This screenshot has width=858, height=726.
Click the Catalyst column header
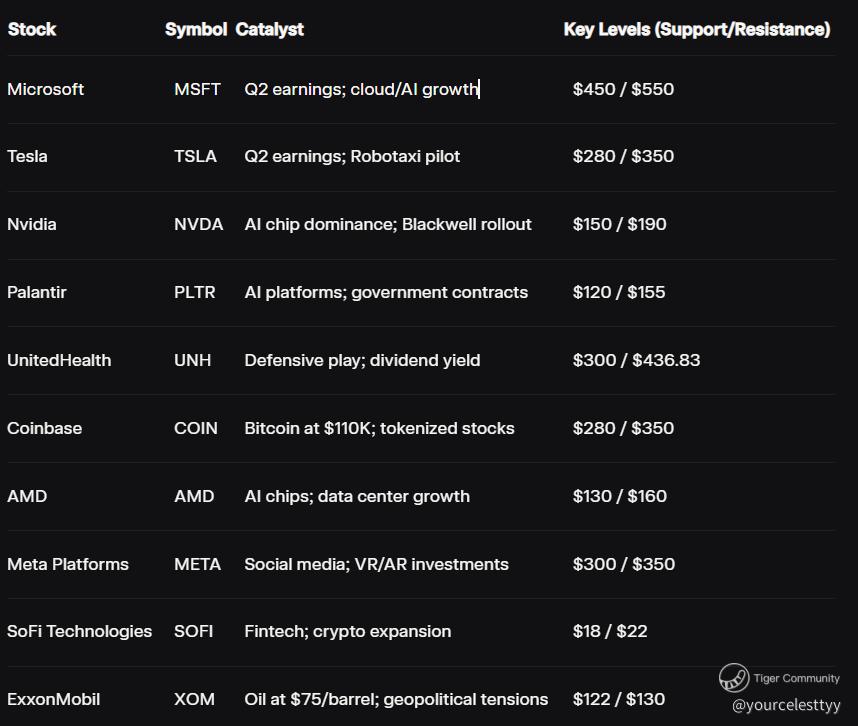270,29
